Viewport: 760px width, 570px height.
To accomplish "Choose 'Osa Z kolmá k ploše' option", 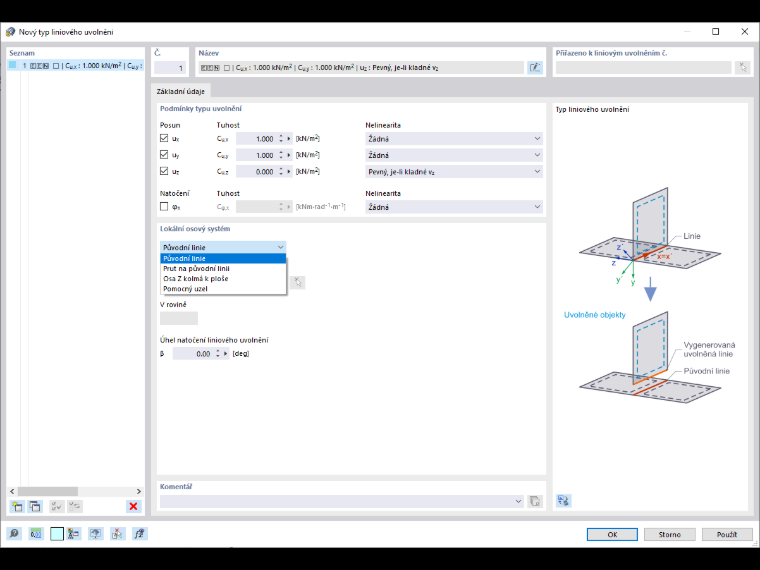I will tap(223, 279).
